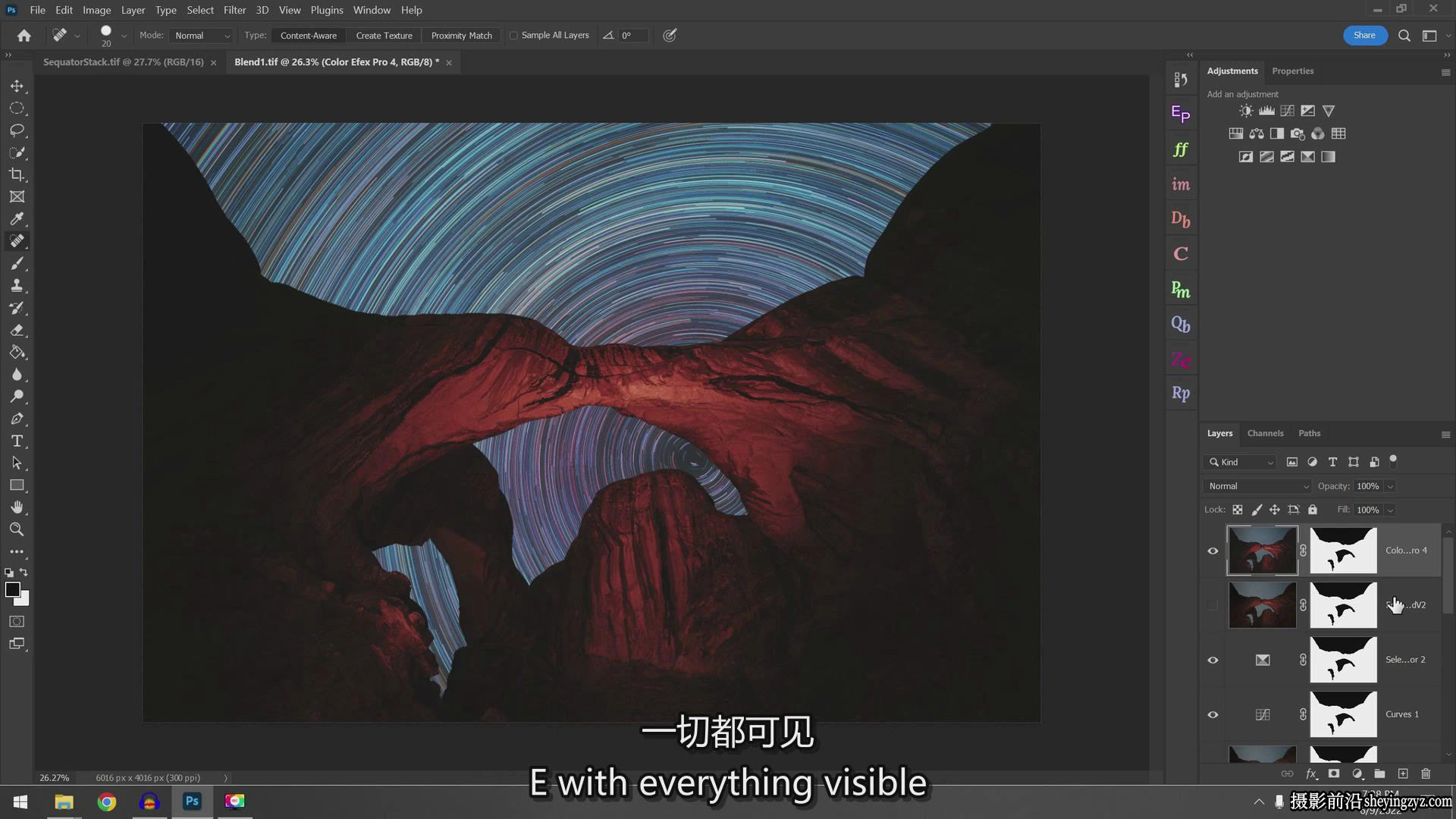Show the hidden dV2 layer
The image size is (1456, 819).
click(x=1213, y=605)
